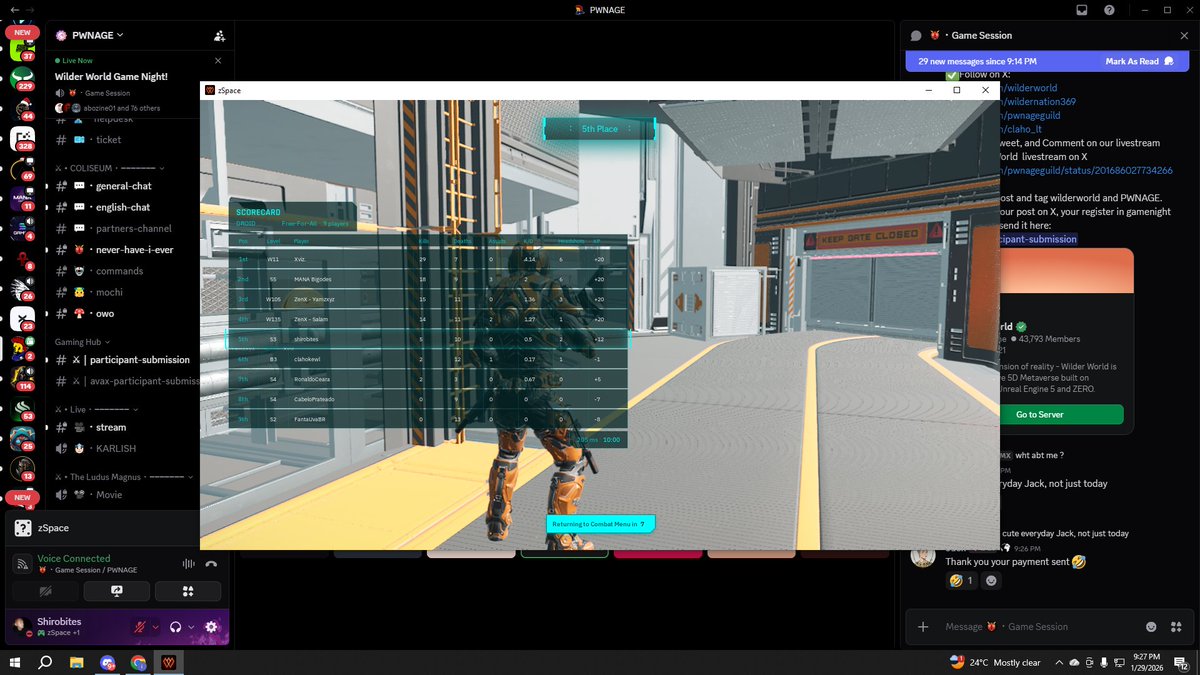Open Shirobites user profile avatar
Screen dimensions: 1200x675
tap(21, 627)
